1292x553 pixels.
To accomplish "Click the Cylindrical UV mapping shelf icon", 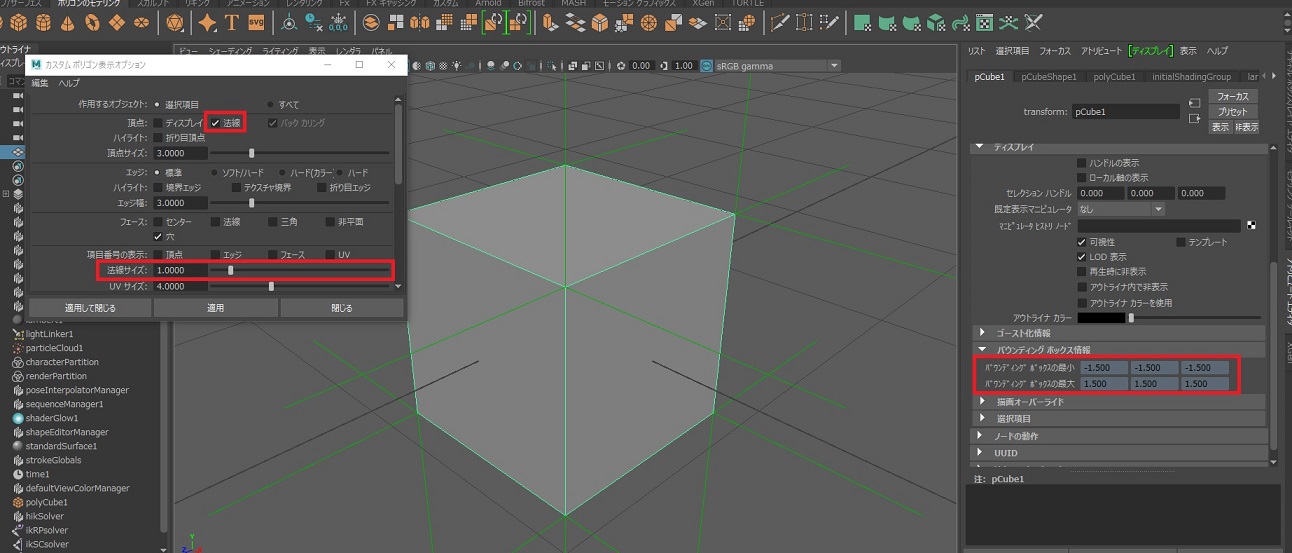I will click(887, 22).
